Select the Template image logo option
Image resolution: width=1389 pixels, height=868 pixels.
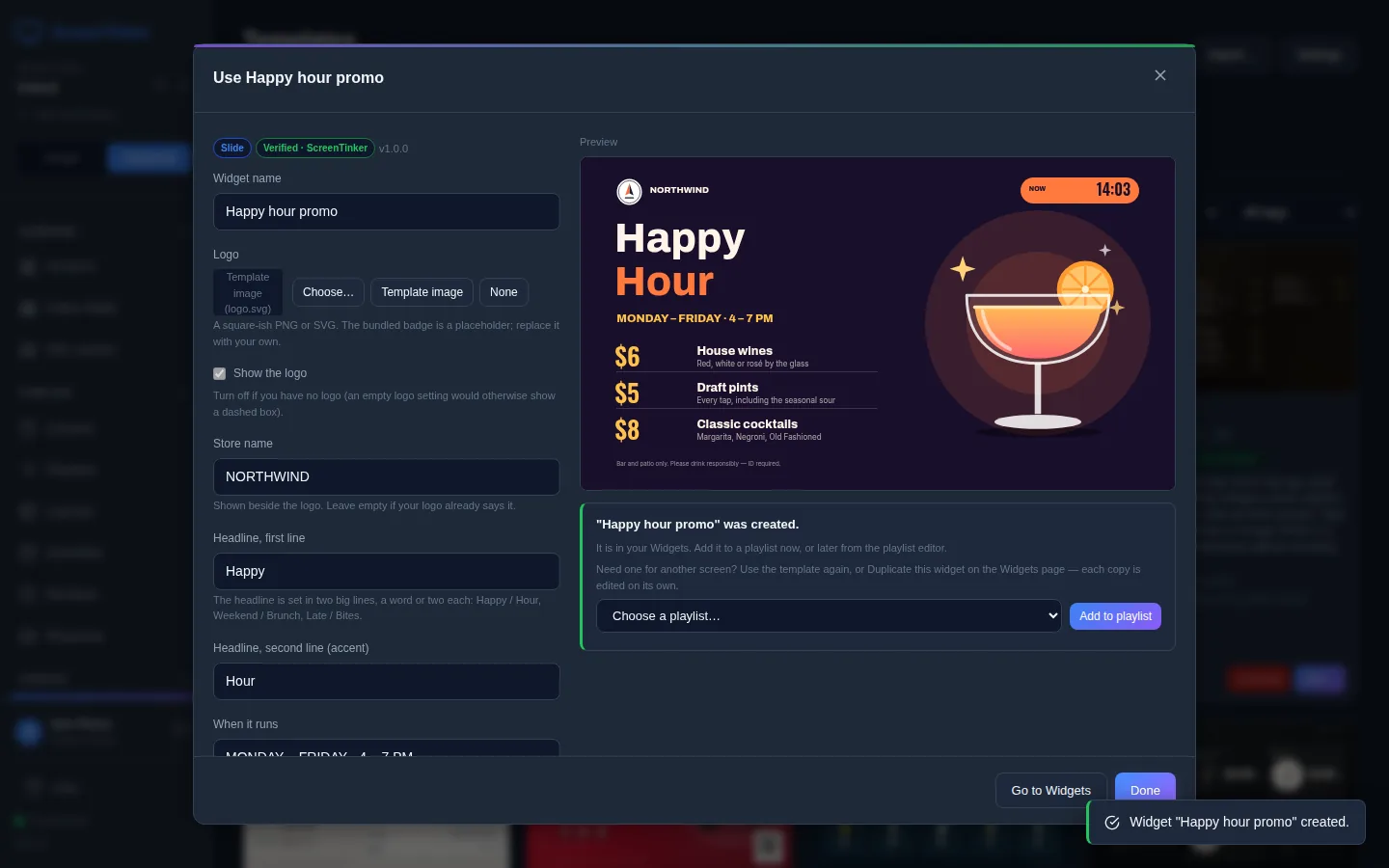(x=422, y=292)
